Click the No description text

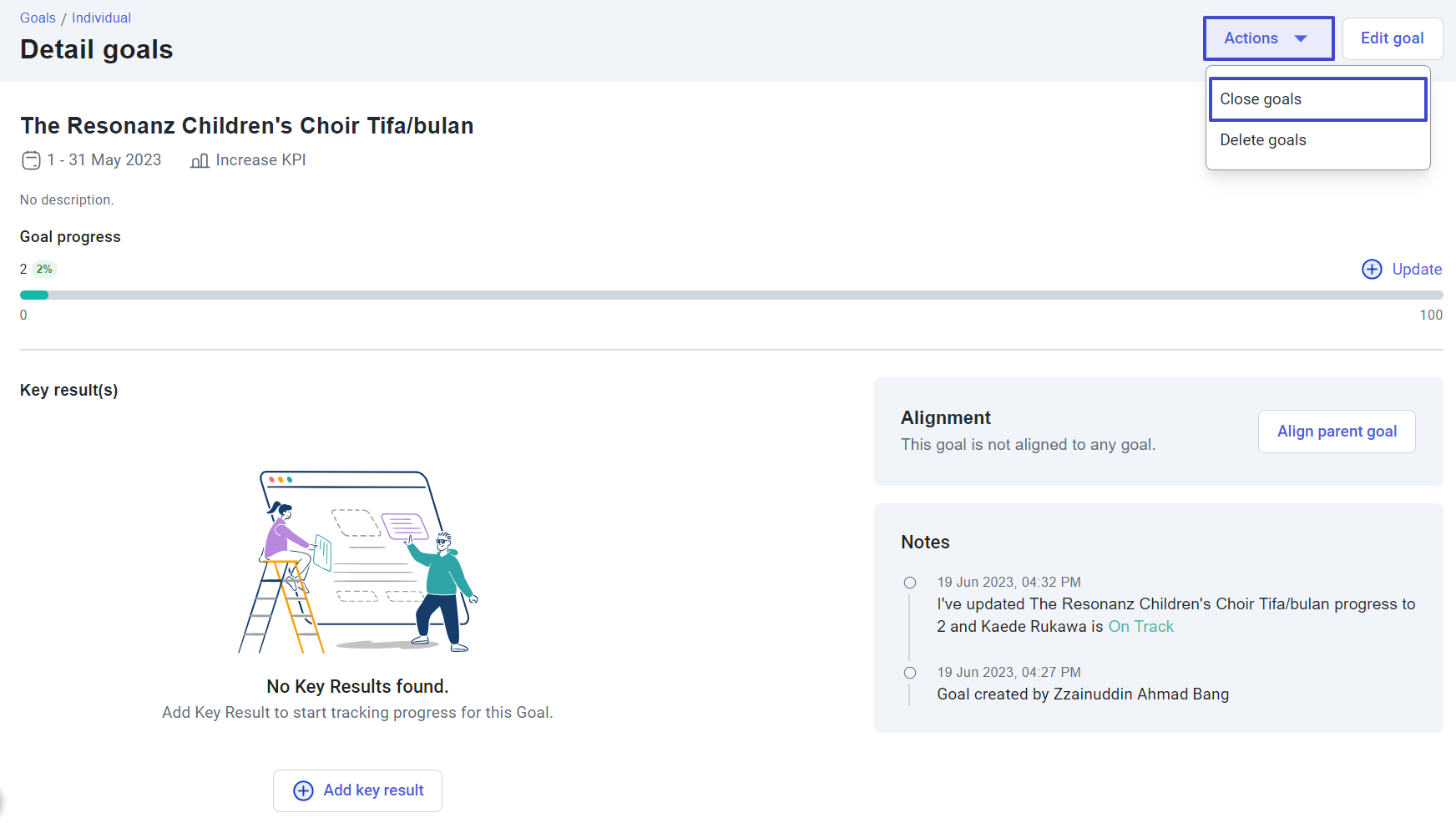pyautogui.click(x=67, y=200)
